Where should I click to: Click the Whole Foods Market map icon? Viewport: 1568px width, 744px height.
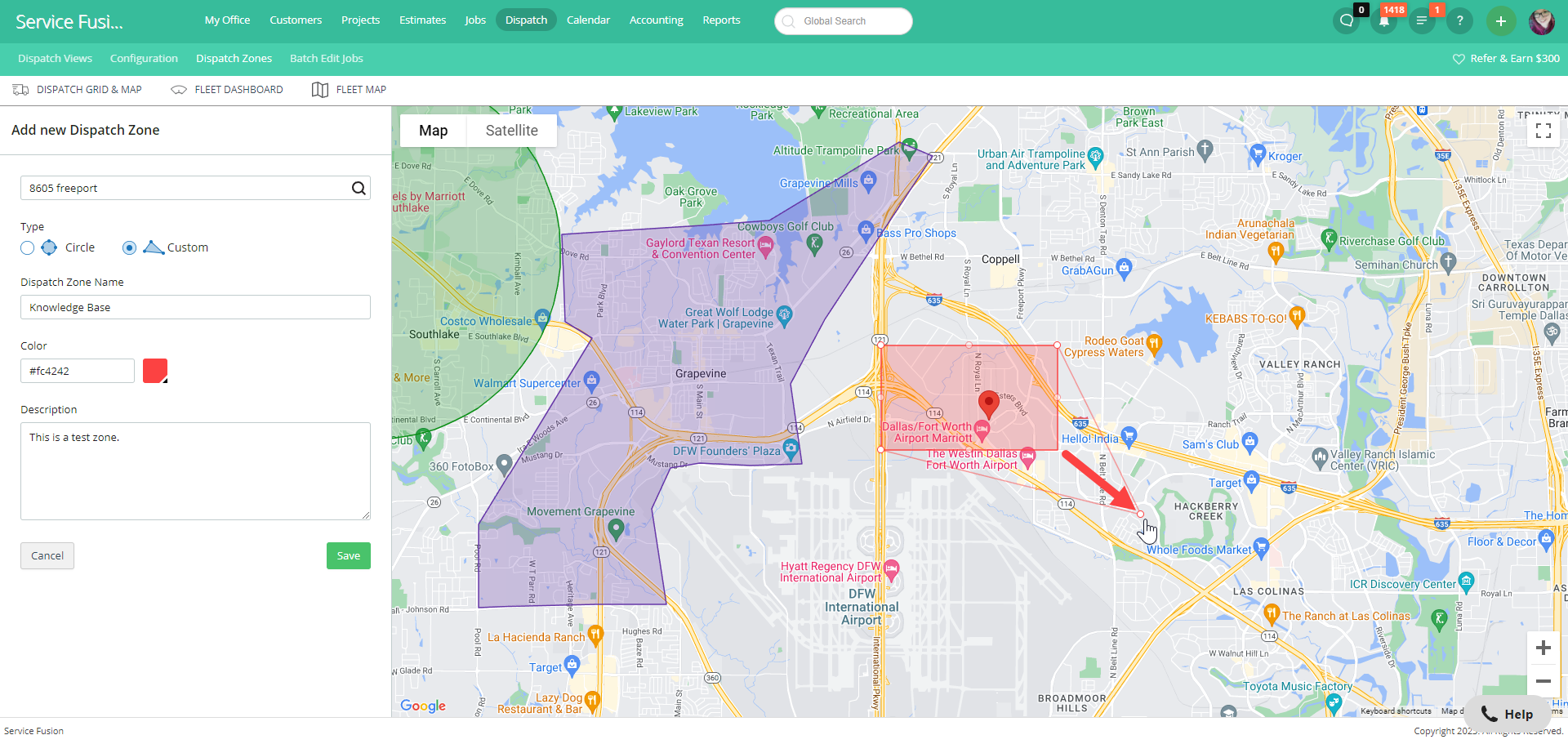click(1261, 547)
